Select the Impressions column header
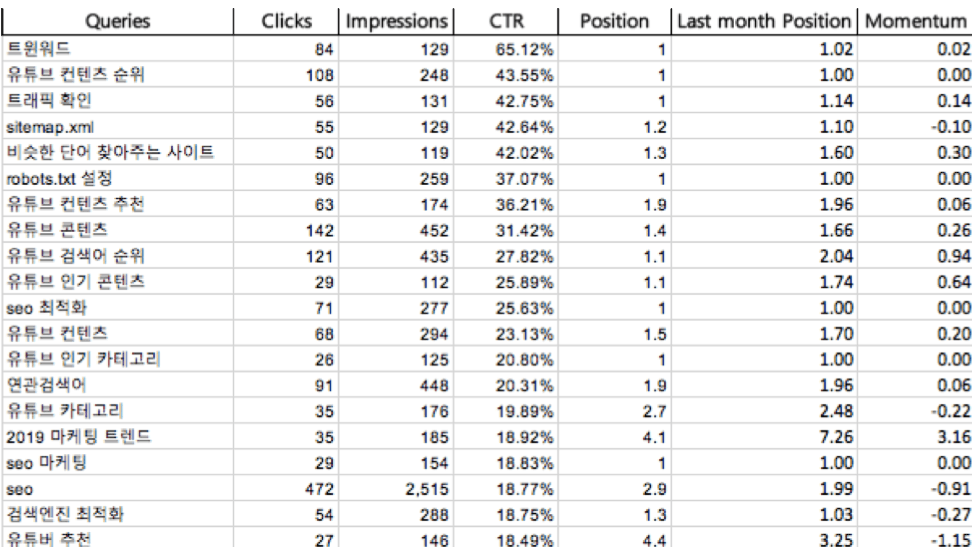This screenshot has width=972, height=547. pyautogui.click(x=396, y=21)
